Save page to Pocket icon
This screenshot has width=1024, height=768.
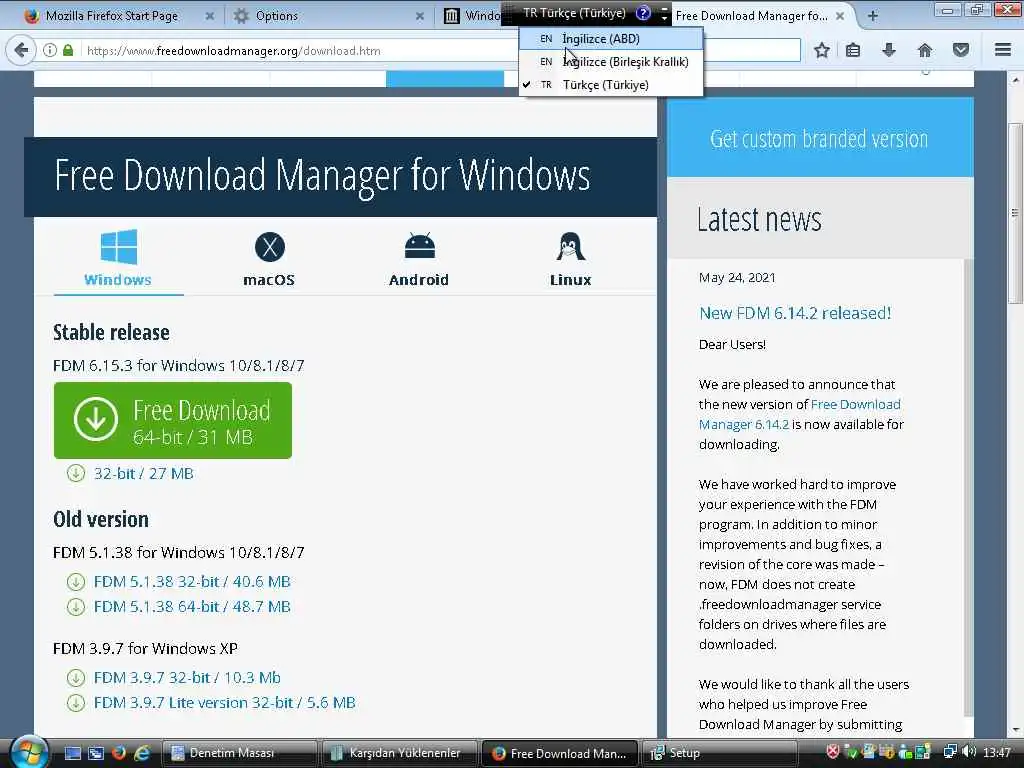961,50
